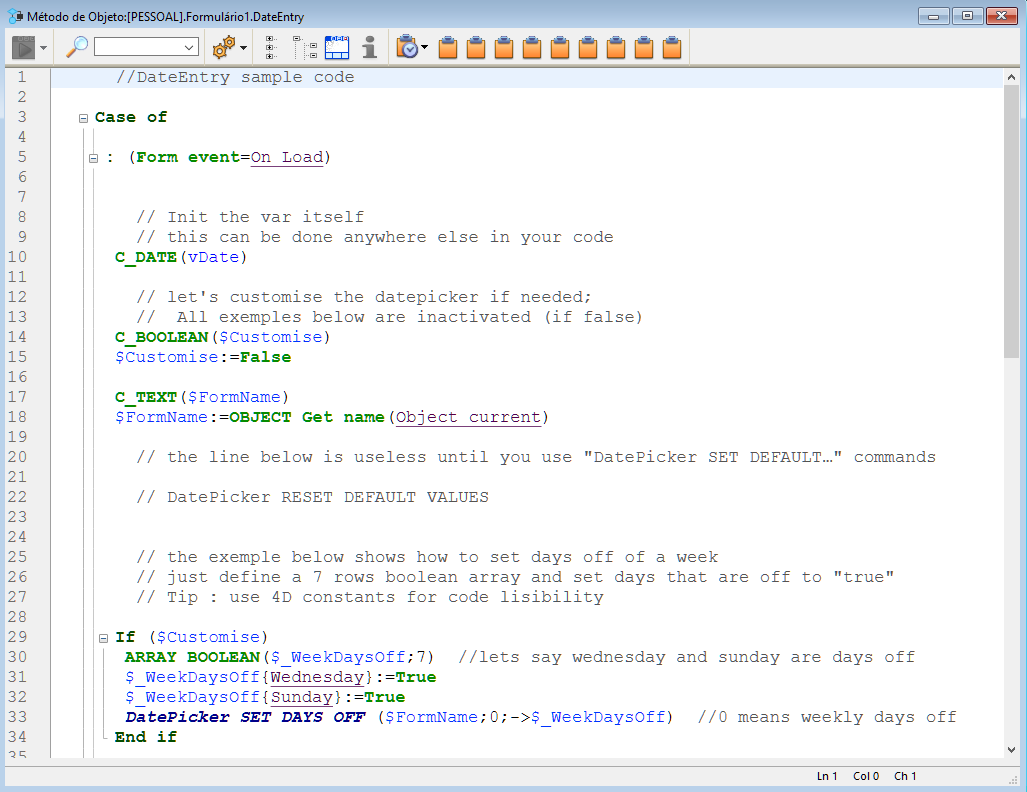The height and width of the screenshot is (792, 1027).
Task: Click the first orange clipboard icon
Action: [x=448, y=47]
